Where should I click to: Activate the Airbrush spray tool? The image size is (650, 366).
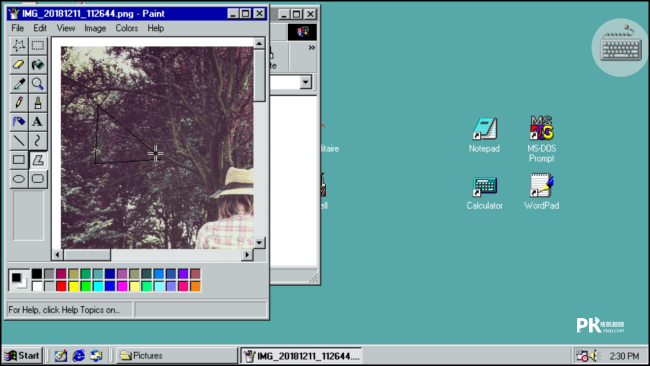click(19, 121)
